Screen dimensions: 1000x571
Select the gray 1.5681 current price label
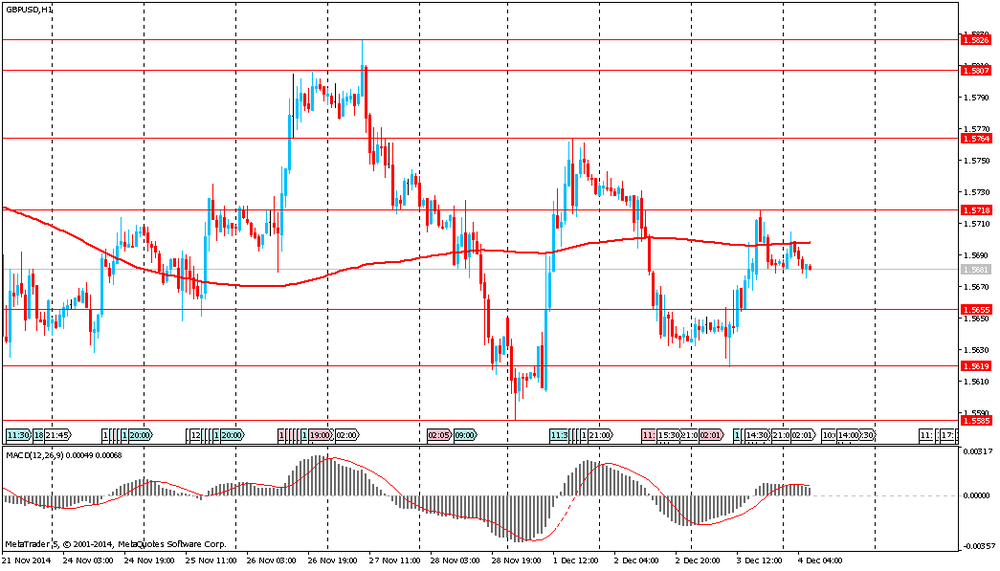(x=974, y=270)
